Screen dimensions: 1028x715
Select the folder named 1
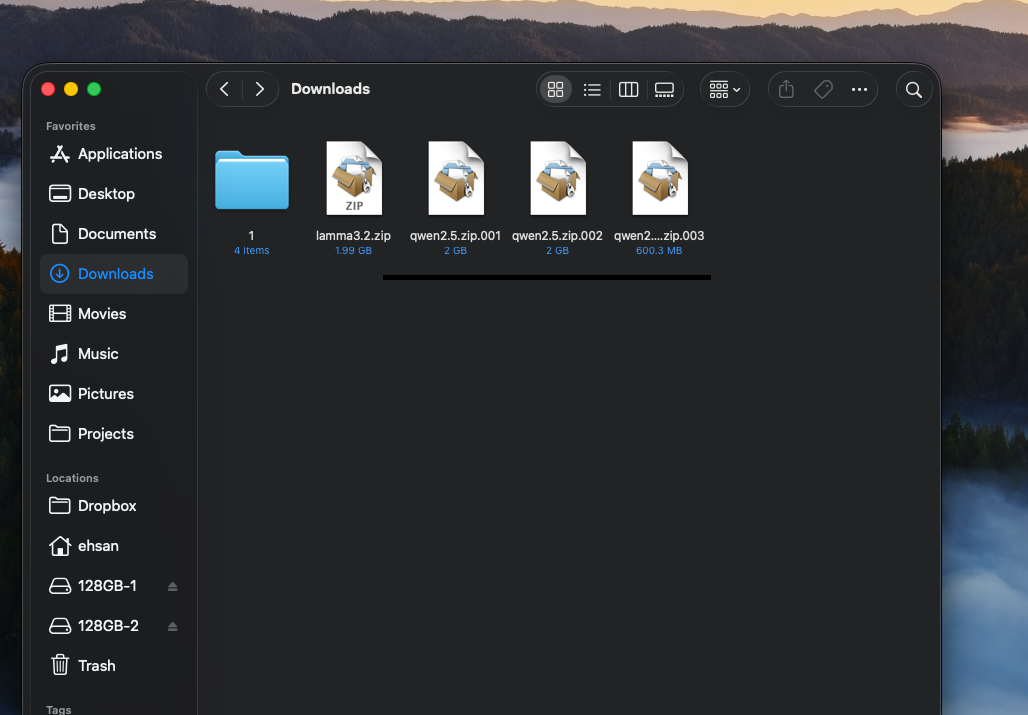pyautogui.click(x=252, y=180)
